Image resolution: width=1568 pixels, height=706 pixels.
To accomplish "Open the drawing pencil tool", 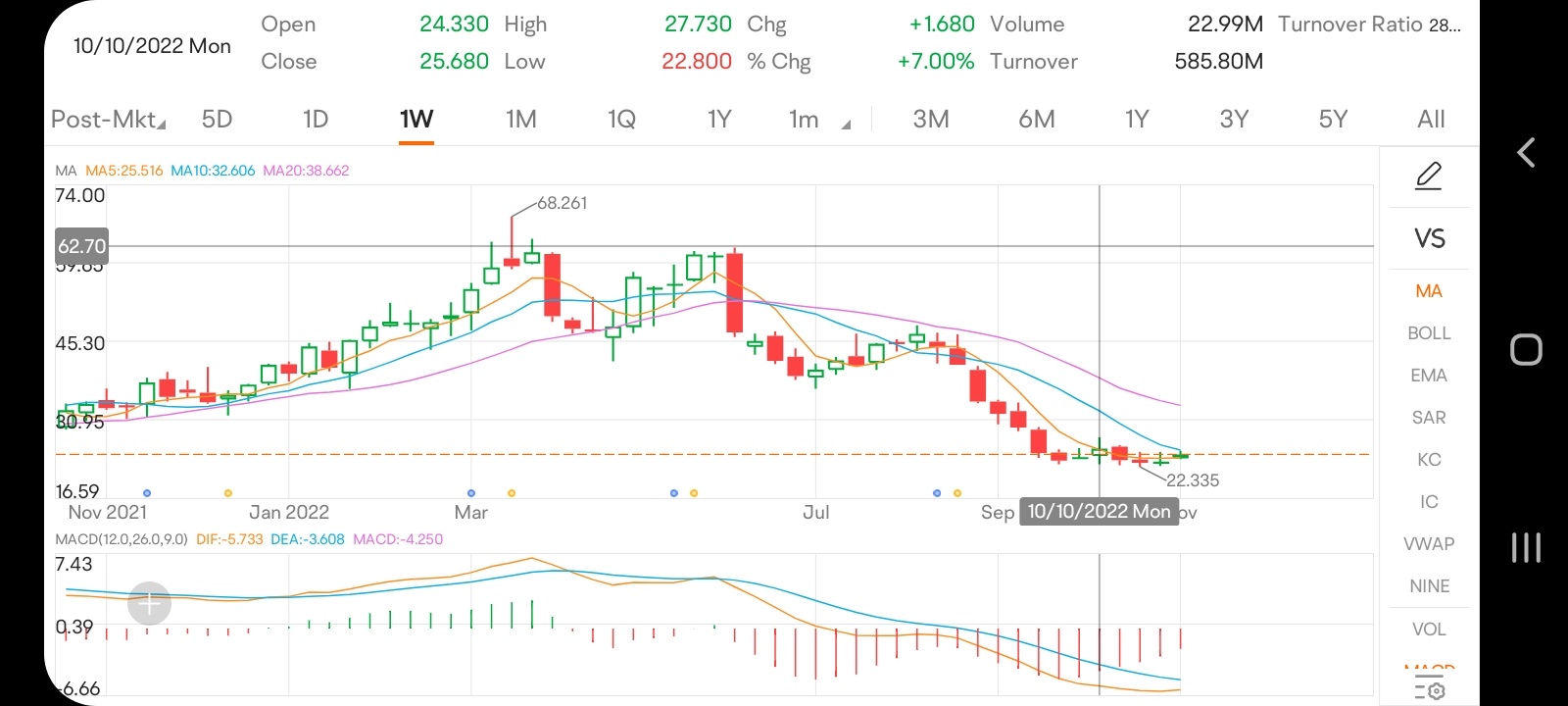I will click(1429, 176).
